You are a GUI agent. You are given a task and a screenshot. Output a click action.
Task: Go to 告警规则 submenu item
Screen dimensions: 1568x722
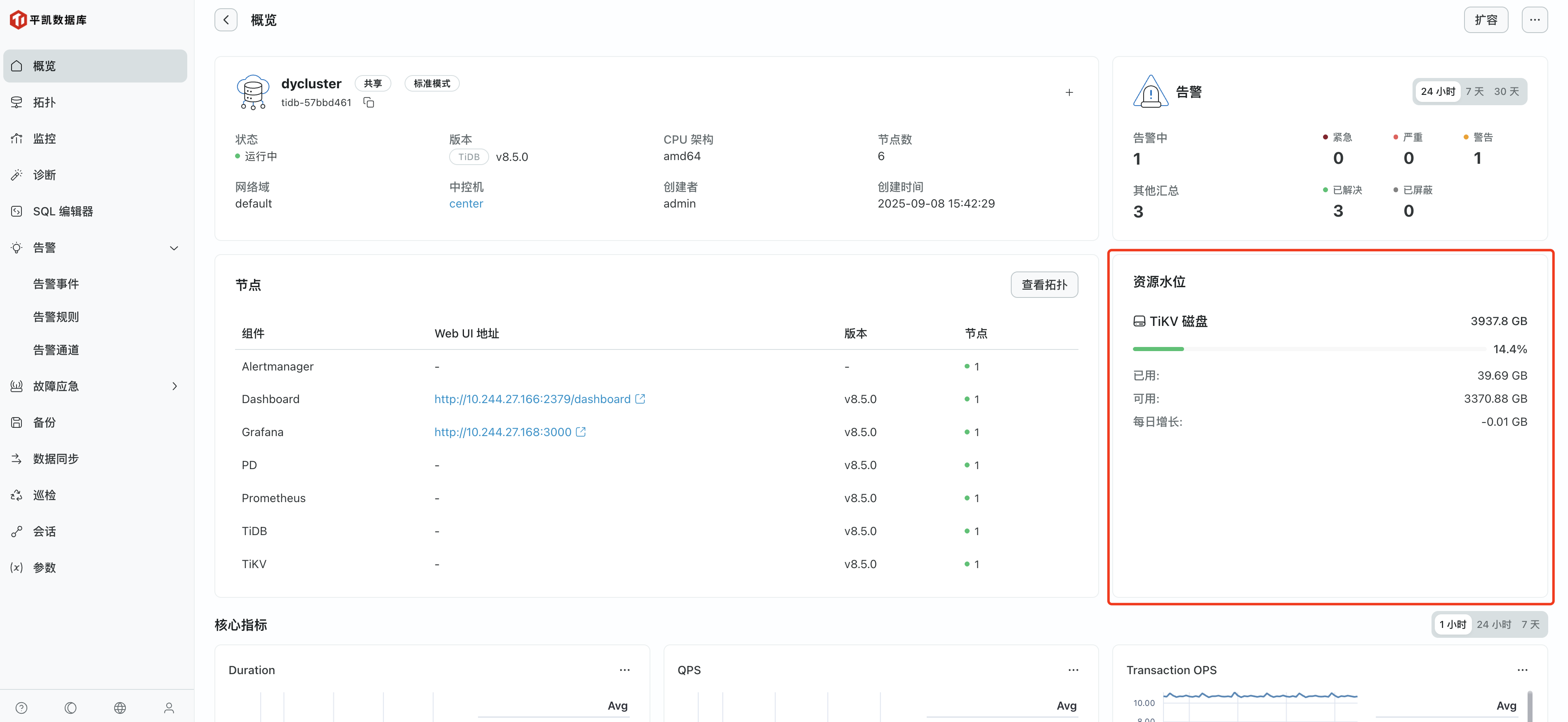[56, 316]
